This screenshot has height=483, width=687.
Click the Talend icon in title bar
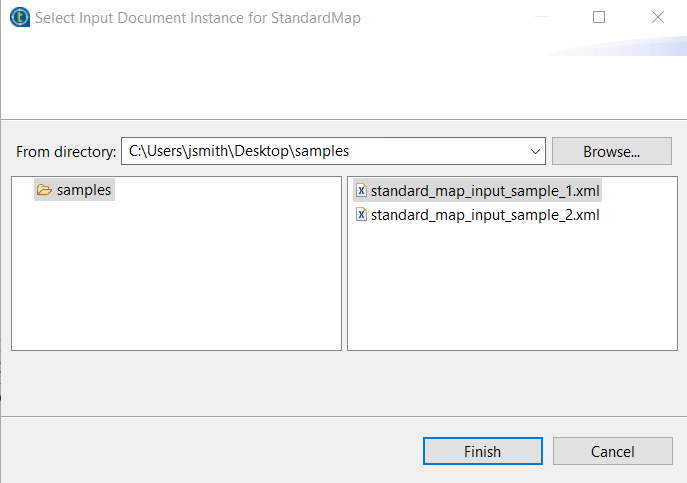tap(18, 17)
